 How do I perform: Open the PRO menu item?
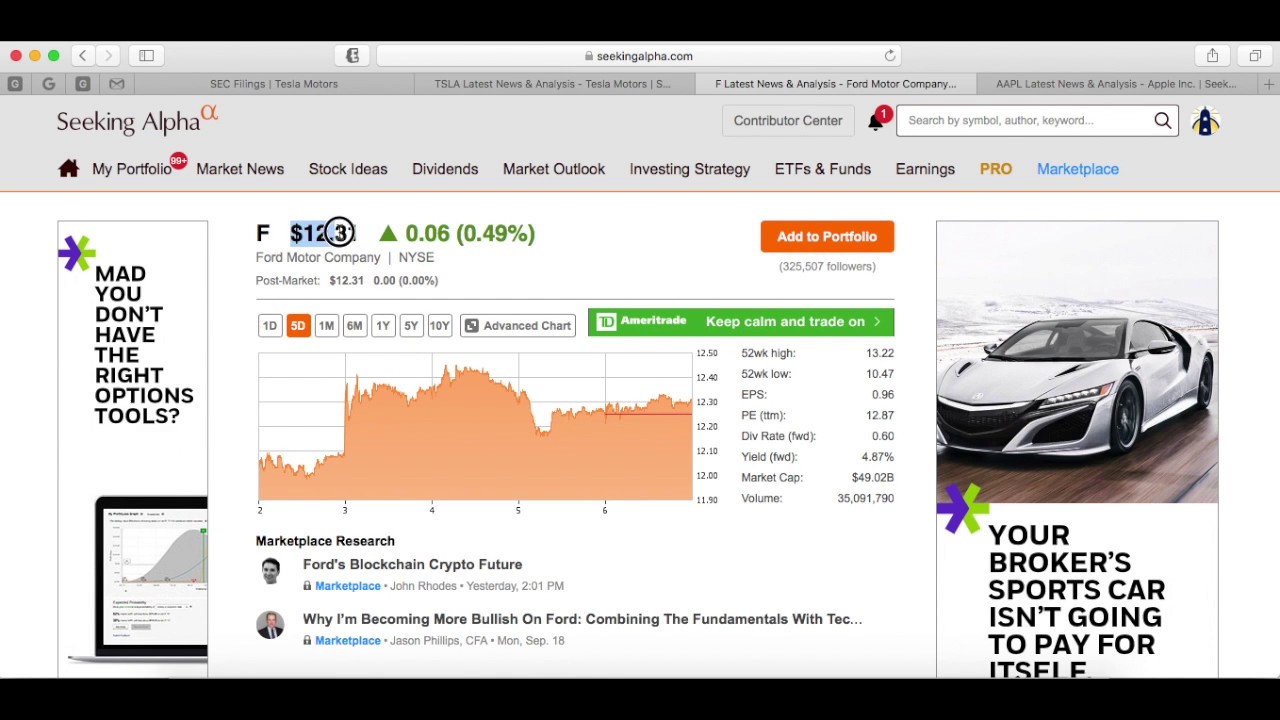tap(996, 169)
